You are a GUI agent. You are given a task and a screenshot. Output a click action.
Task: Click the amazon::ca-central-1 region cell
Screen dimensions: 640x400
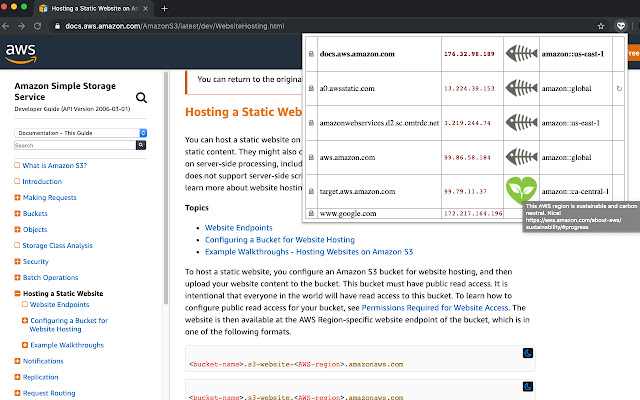pos(575,191)
